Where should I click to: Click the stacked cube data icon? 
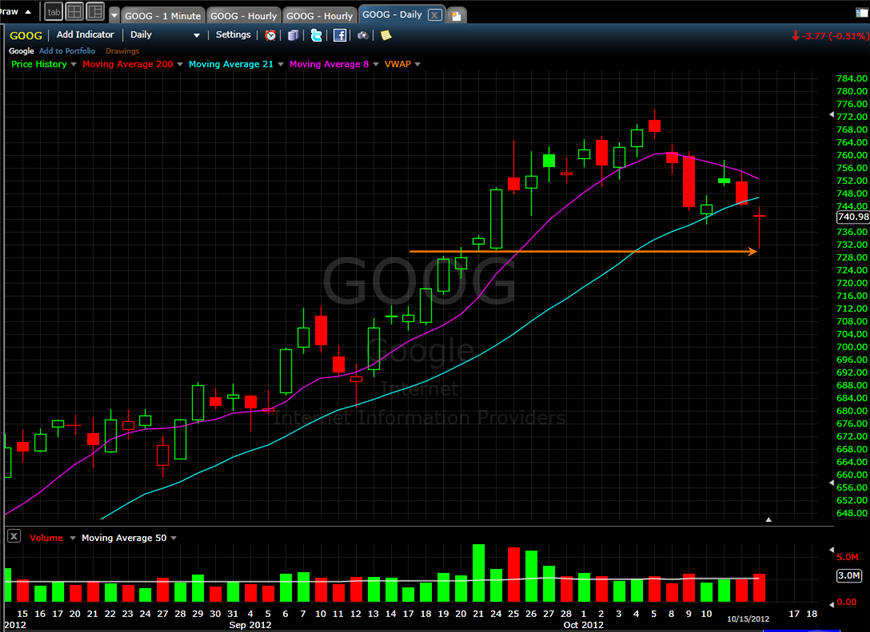pos(293,36)
